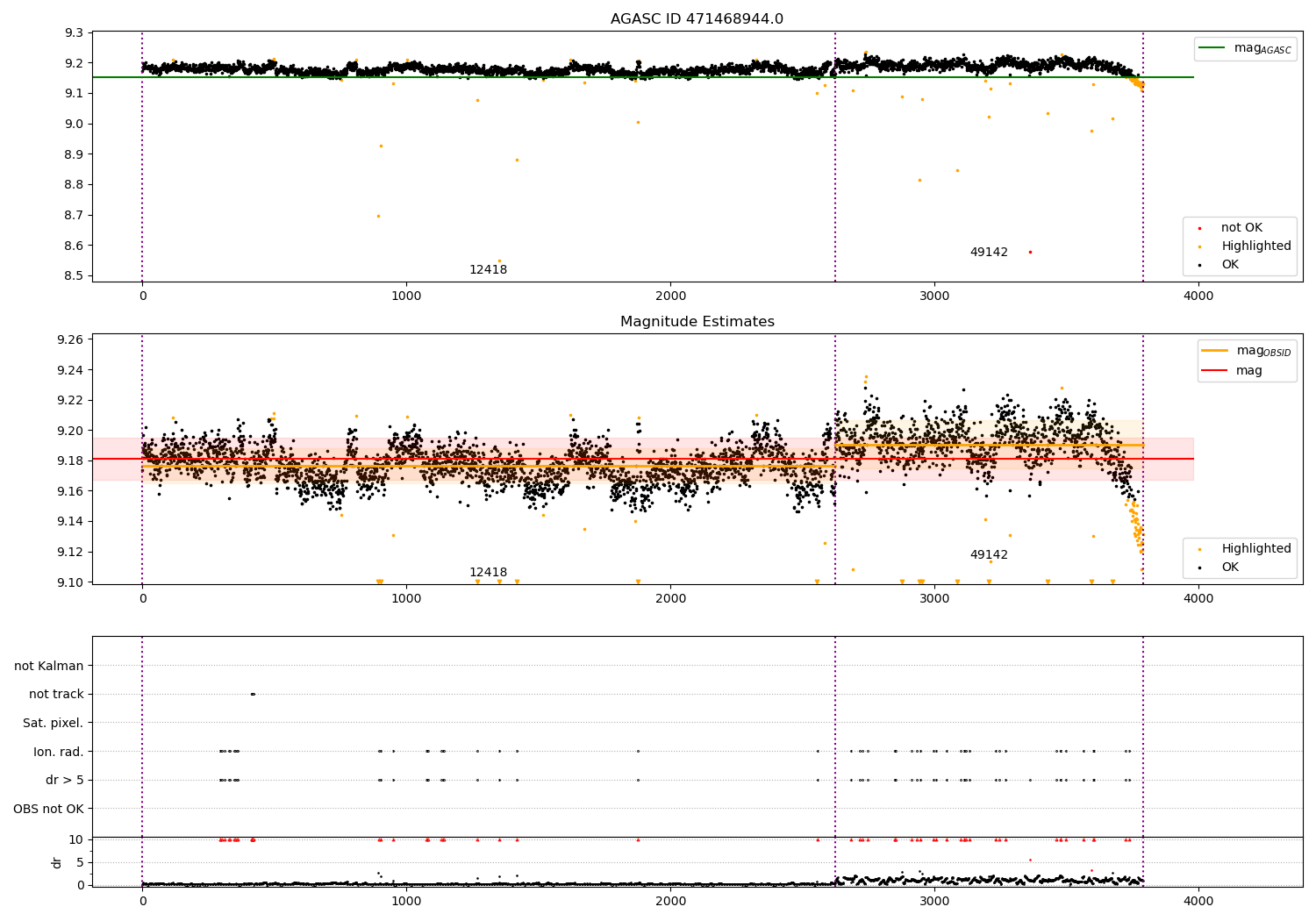Click the '1000' x-tick under the bottom plot
The height and width of the screenshot is (921, 1316).
(406, 902)
